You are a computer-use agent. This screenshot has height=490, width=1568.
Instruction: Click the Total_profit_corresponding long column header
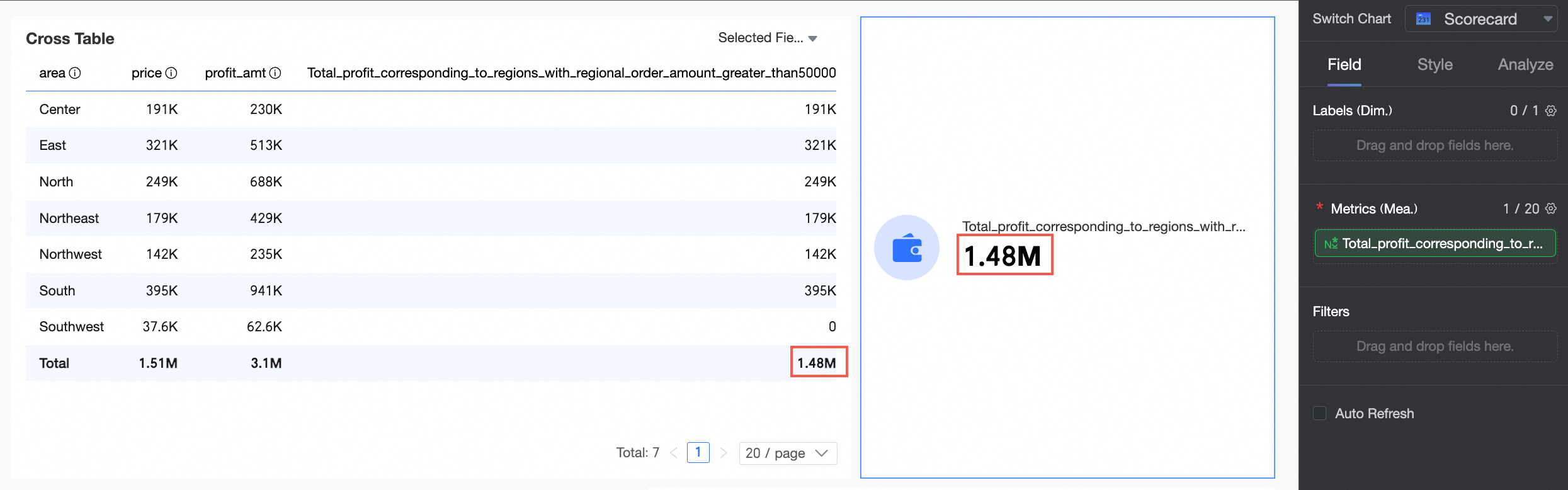pos(571,73)
